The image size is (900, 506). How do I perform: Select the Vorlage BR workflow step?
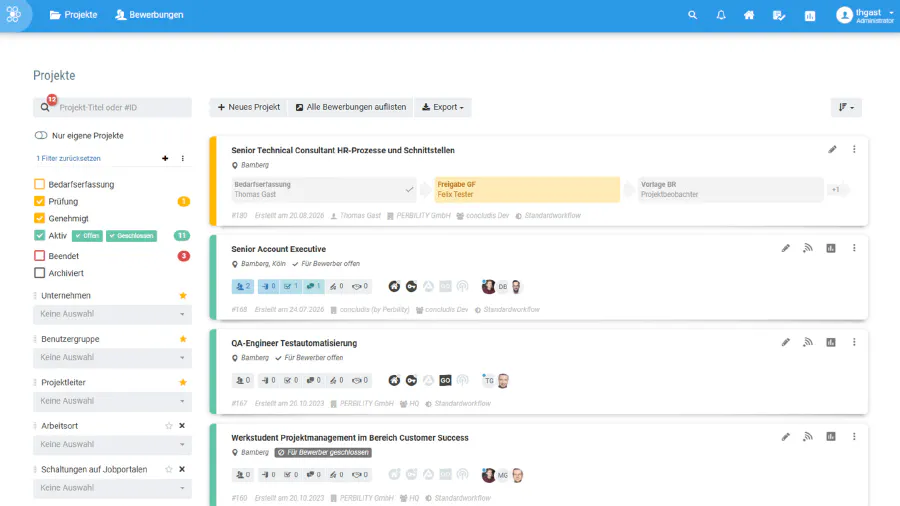(x=730, y=189)
